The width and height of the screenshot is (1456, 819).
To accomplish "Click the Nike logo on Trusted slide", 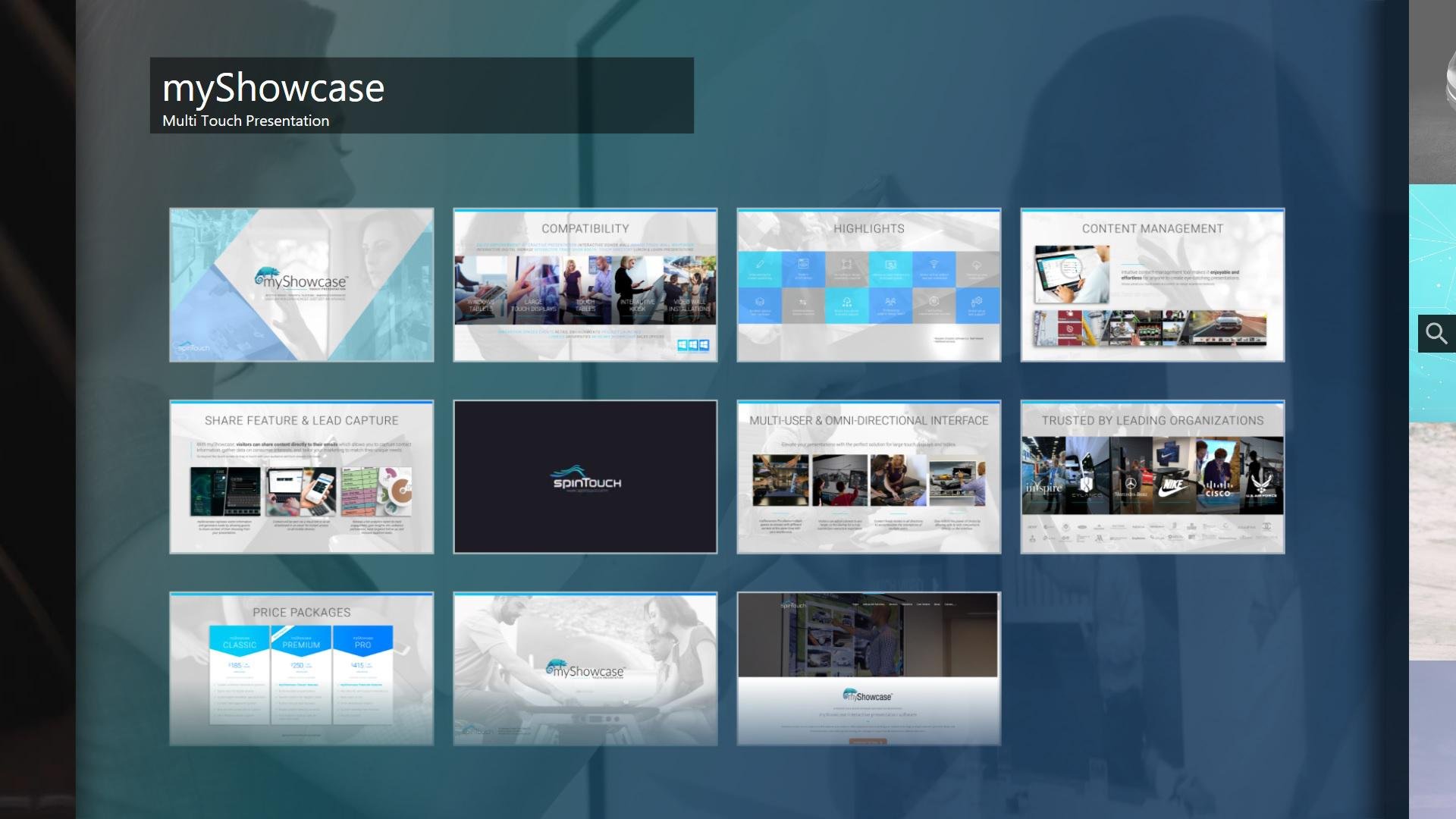I will 1174,486.
